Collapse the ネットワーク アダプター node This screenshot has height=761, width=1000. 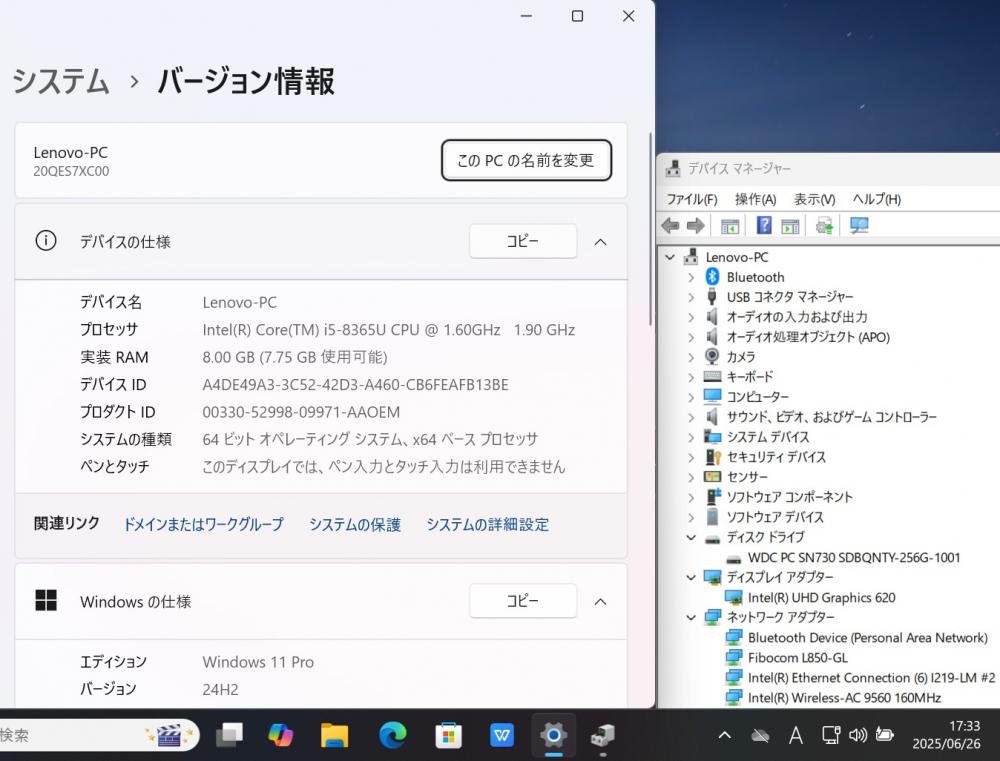coord(691,617)
